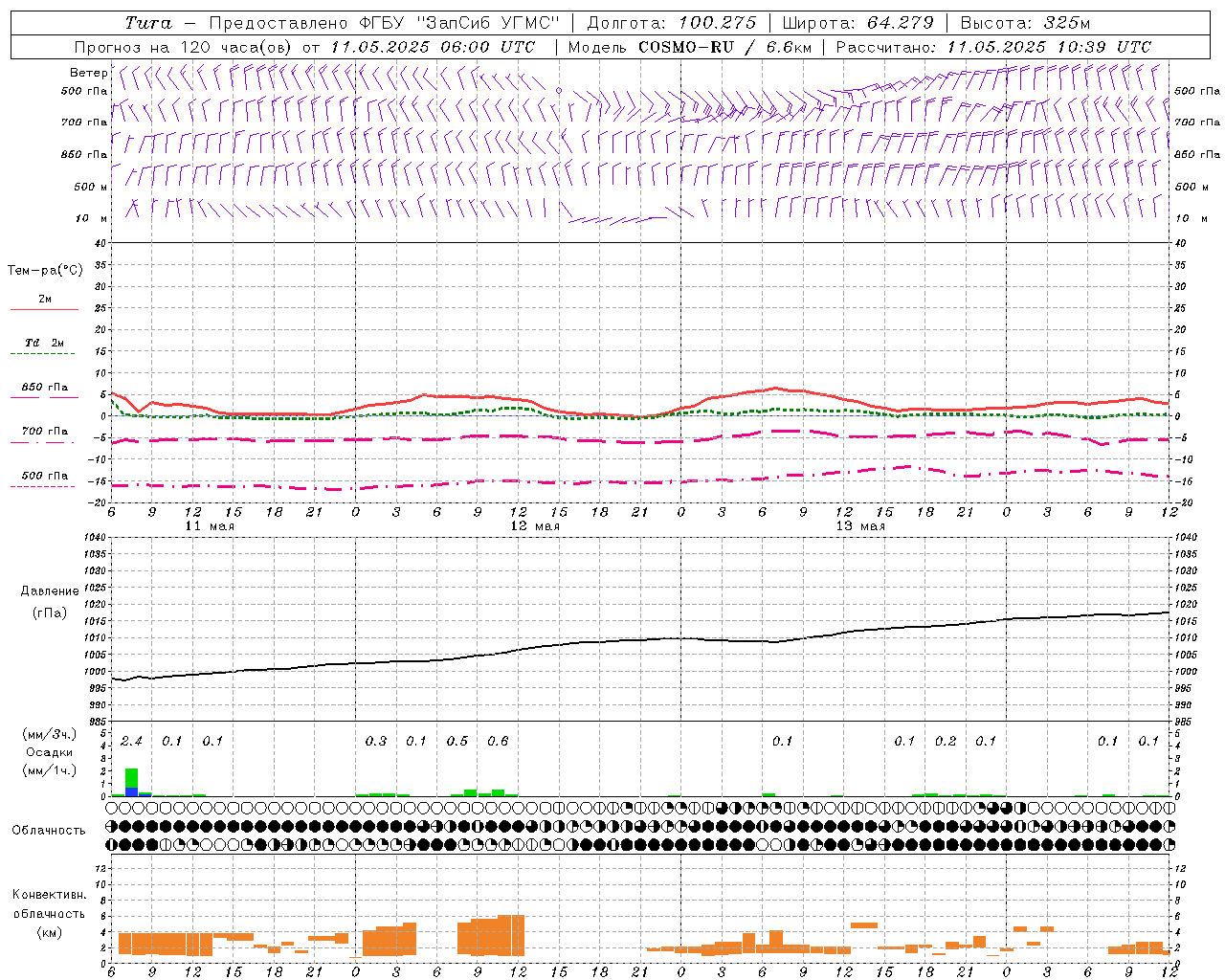Click the date label "12 мая"
The width and height of the screenshot is (1225, 980).
(535, 526)
